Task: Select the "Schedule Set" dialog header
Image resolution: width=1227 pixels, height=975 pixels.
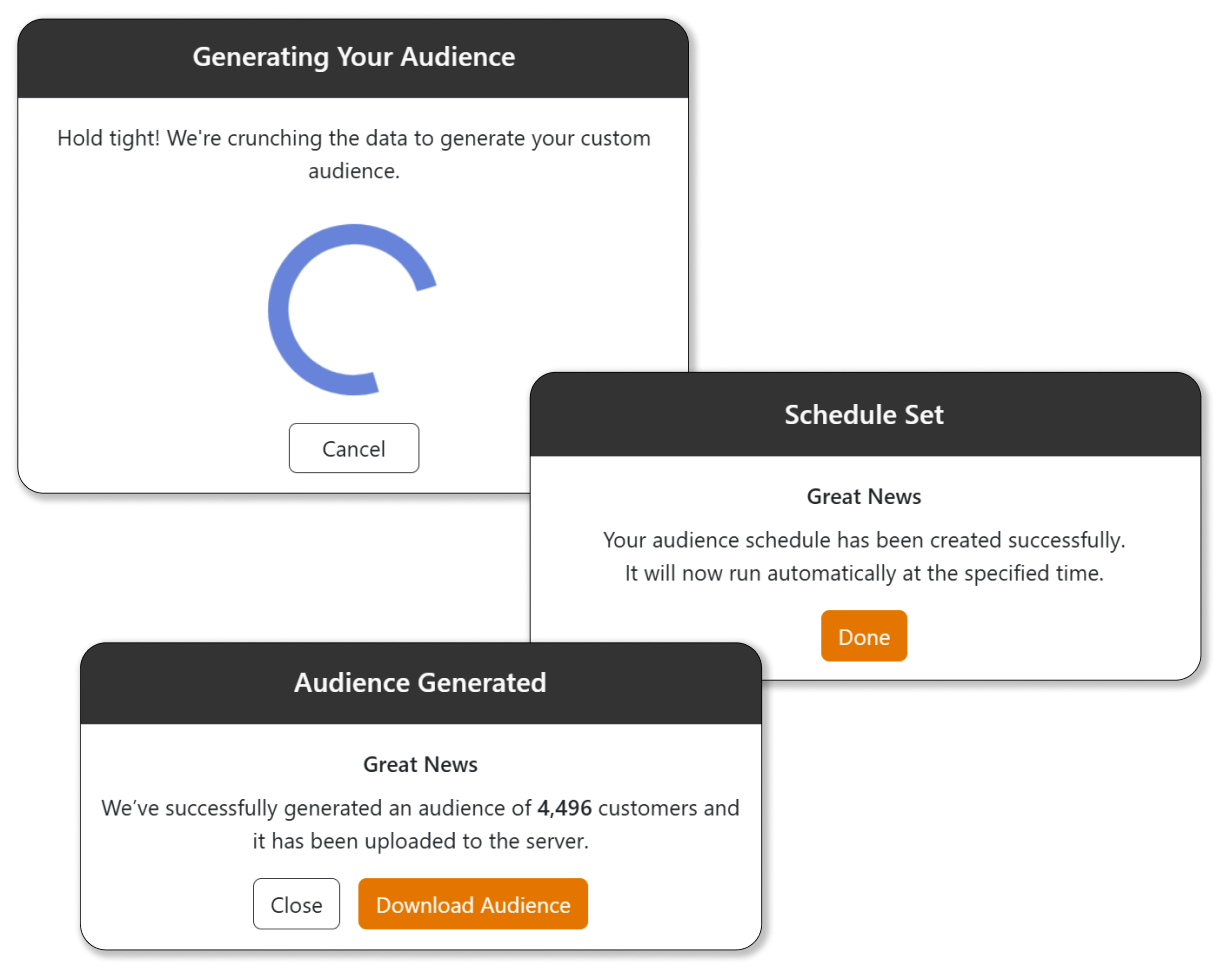Action: click(x=864, y=415)
